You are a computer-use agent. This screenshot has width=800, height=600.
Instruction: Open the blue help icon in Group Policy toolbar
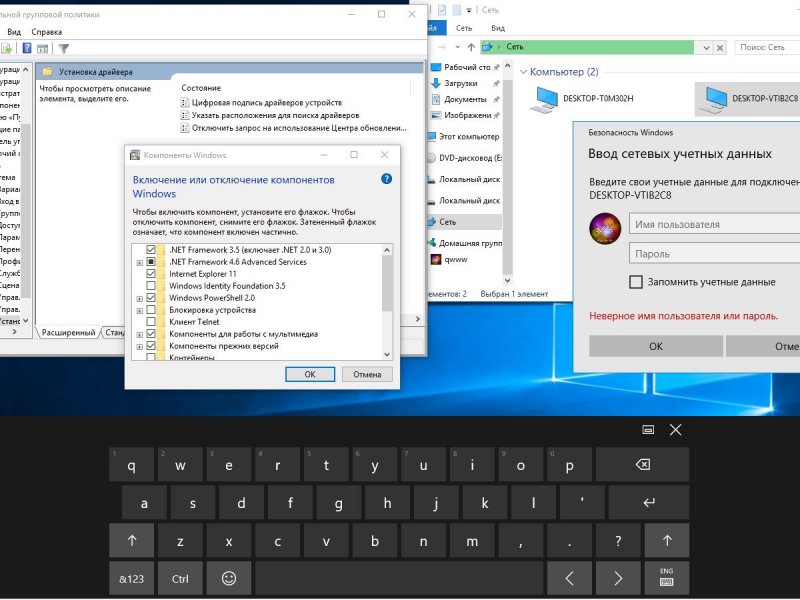27,48
